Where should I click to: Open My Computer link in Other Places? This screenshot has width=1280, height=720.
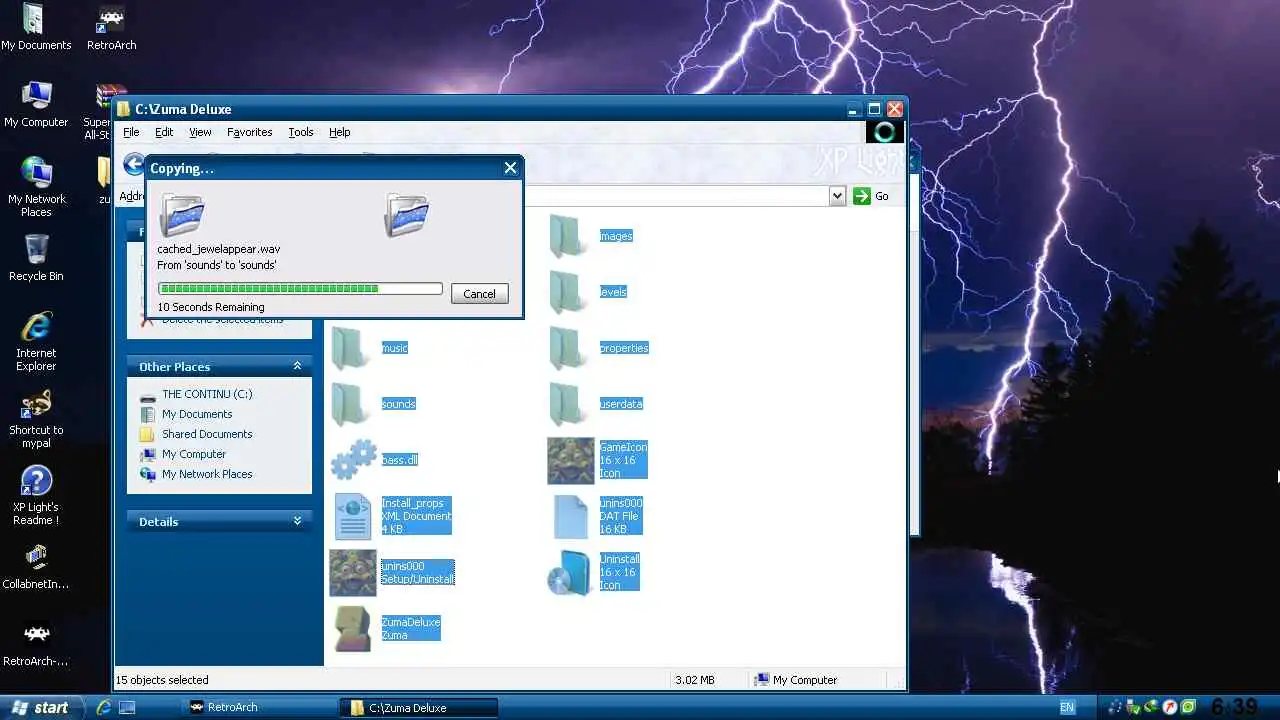(x=194, y=454)
